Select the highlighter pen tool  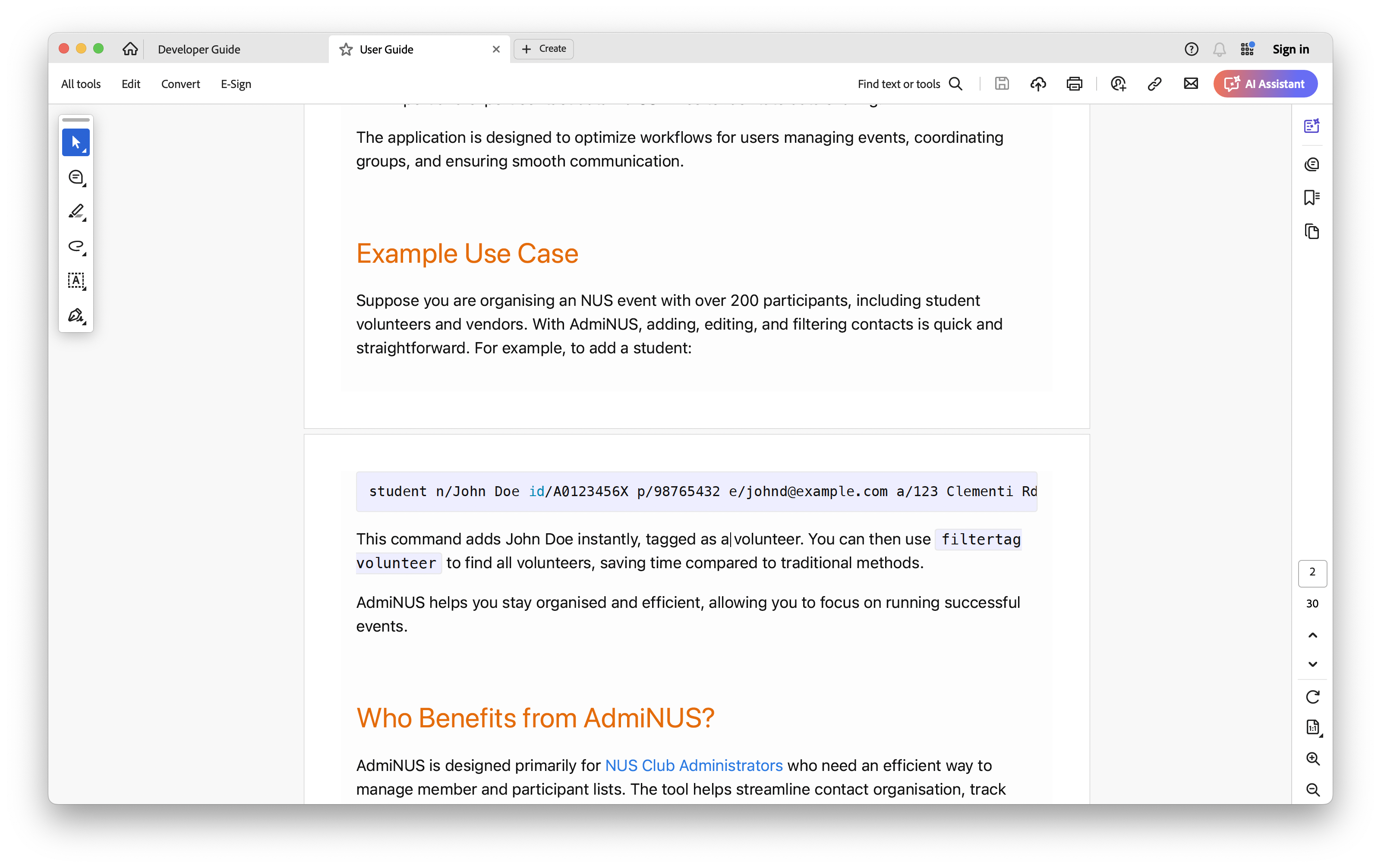(76, 211)
